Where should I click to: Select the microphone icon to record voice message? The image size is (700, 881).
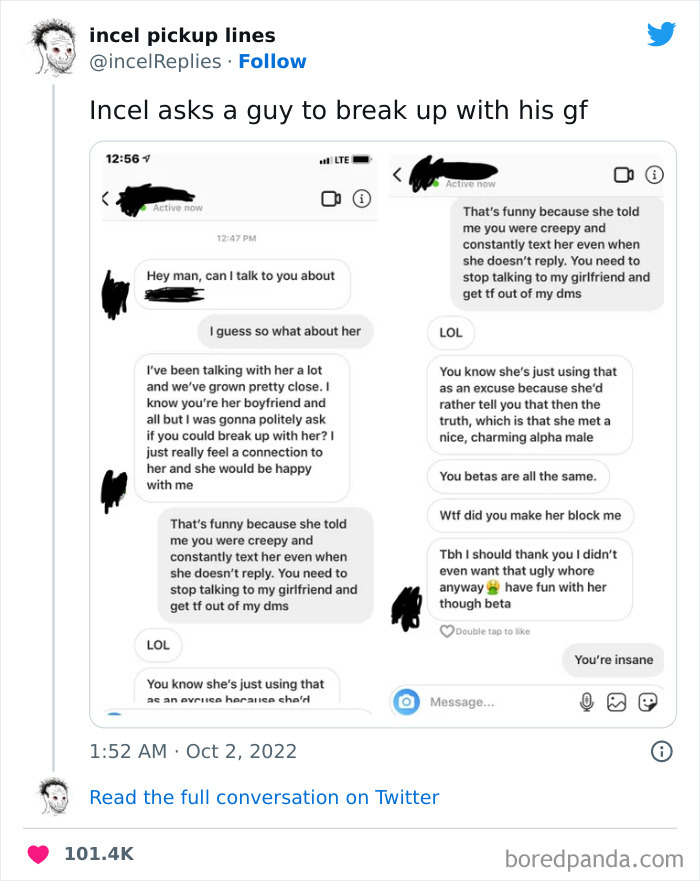click(x=584, y=702)
